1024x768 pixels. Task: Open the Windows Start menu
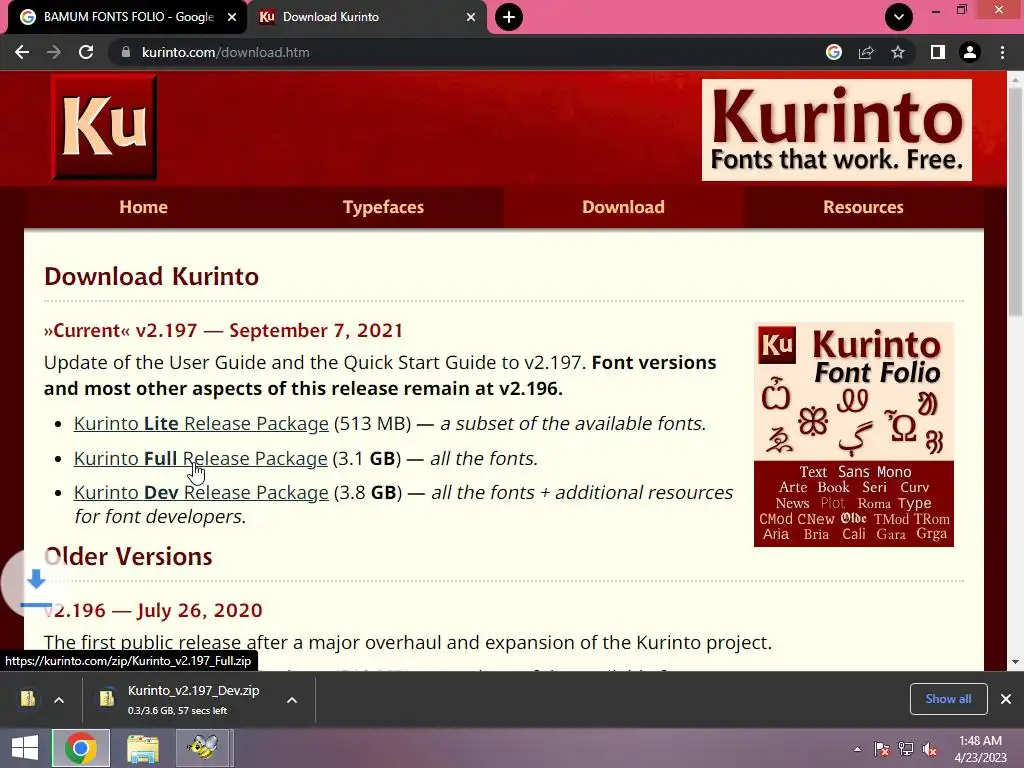[x=25, y=748]
